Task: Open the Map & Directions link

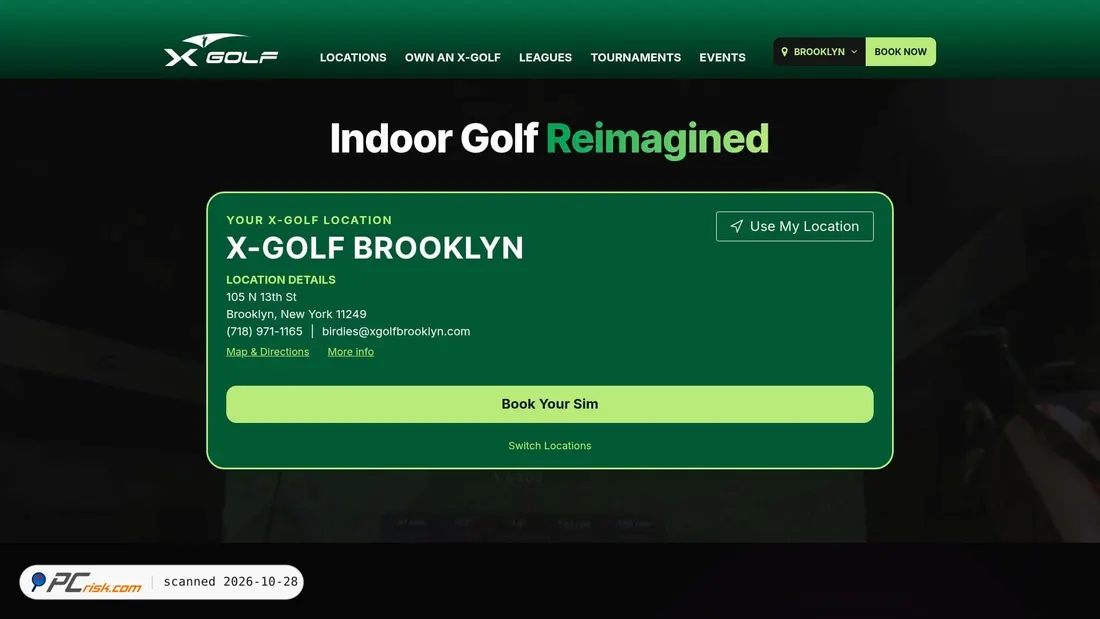Action: (267, 352)
